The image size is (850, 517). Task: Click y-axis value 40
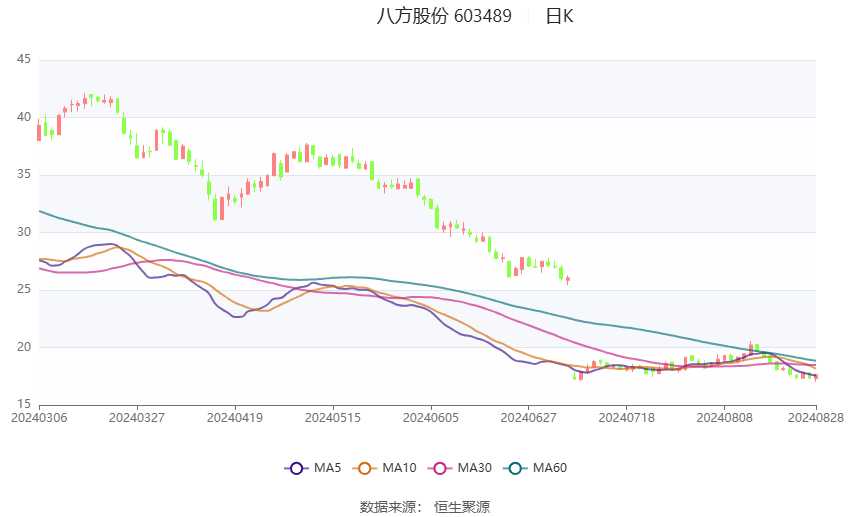coord(24,117)
